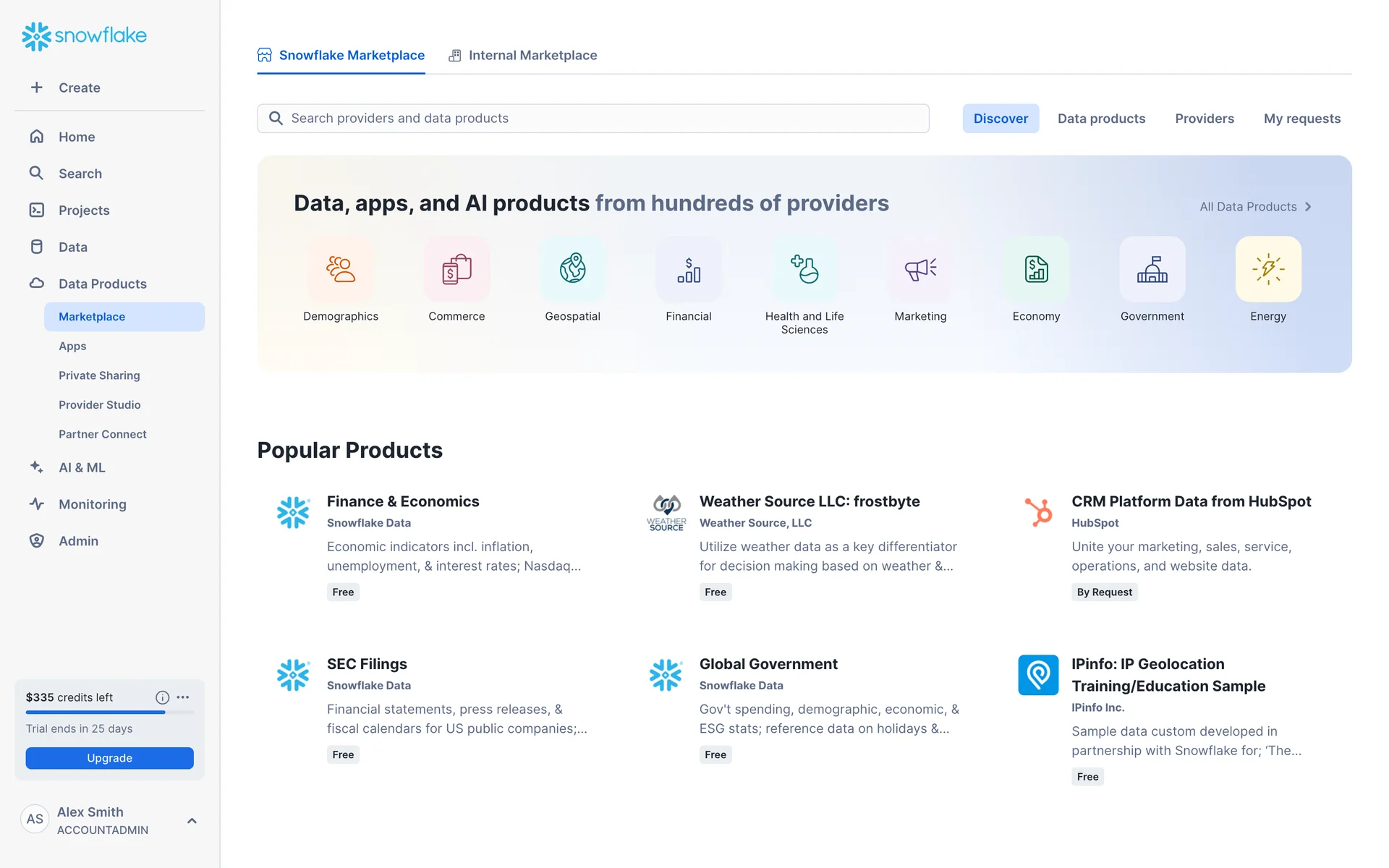Open the SEC Filings product listing

(367, 664)
